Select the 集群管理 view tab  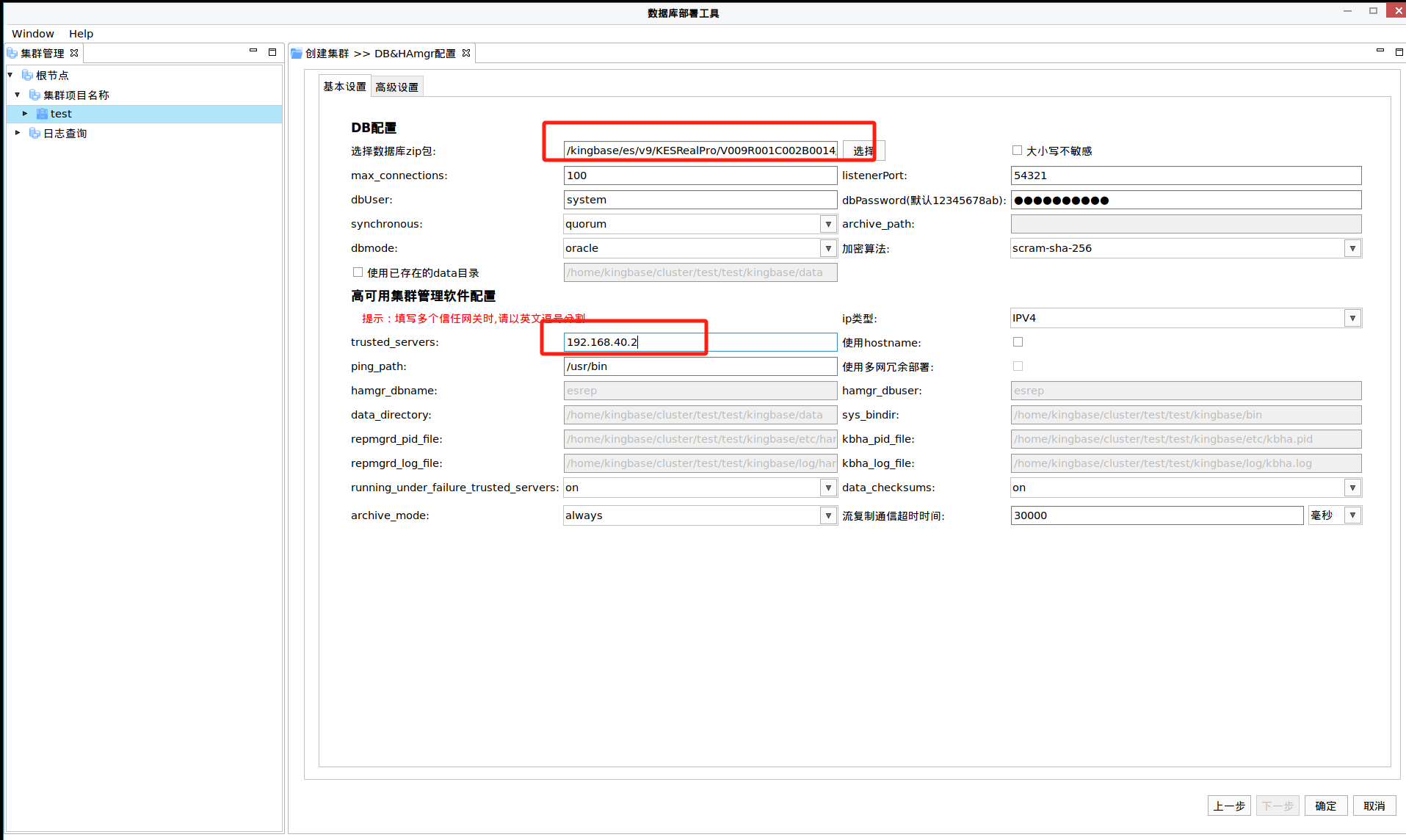43,53
